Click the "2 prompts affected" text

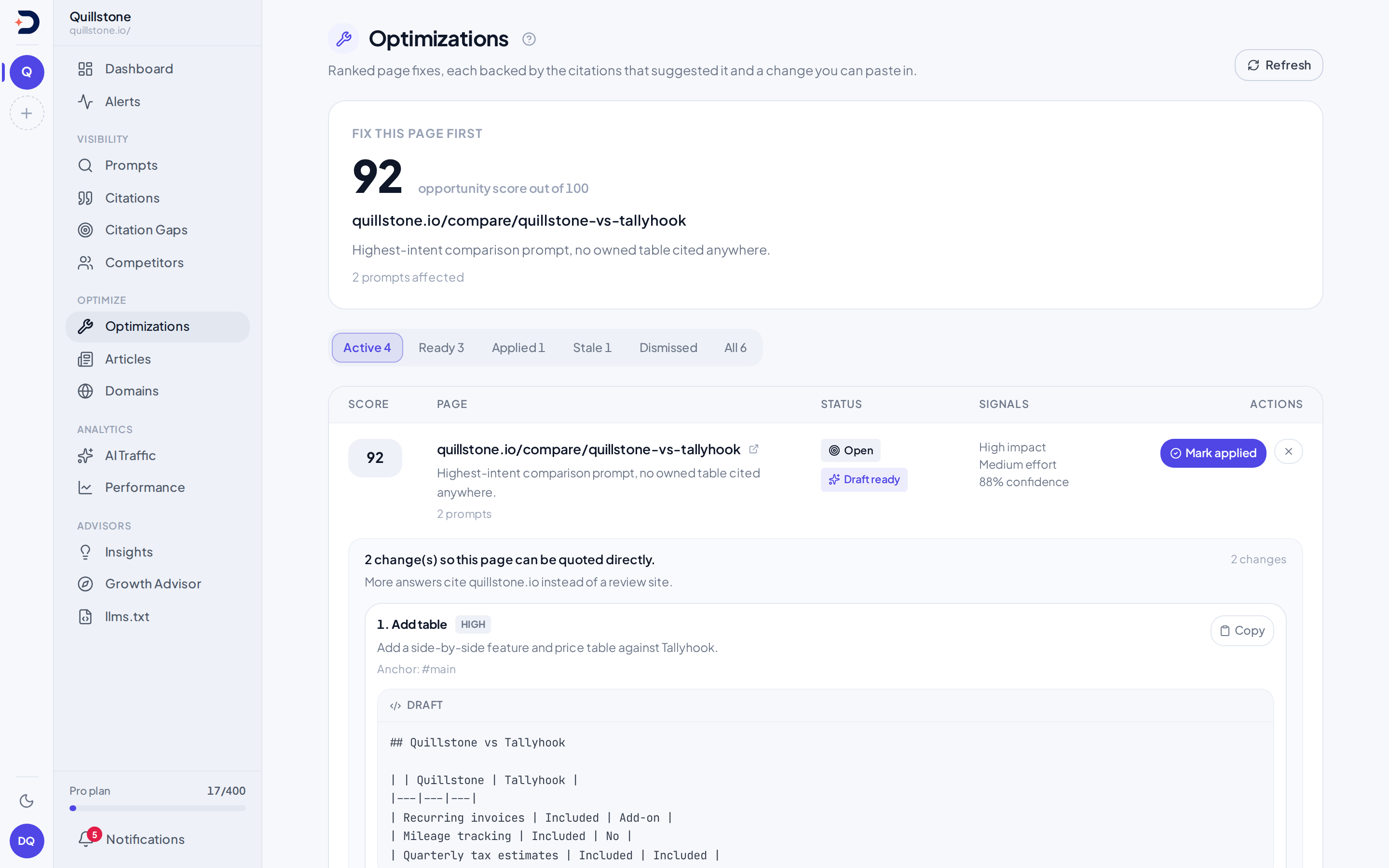pos(408,277)
